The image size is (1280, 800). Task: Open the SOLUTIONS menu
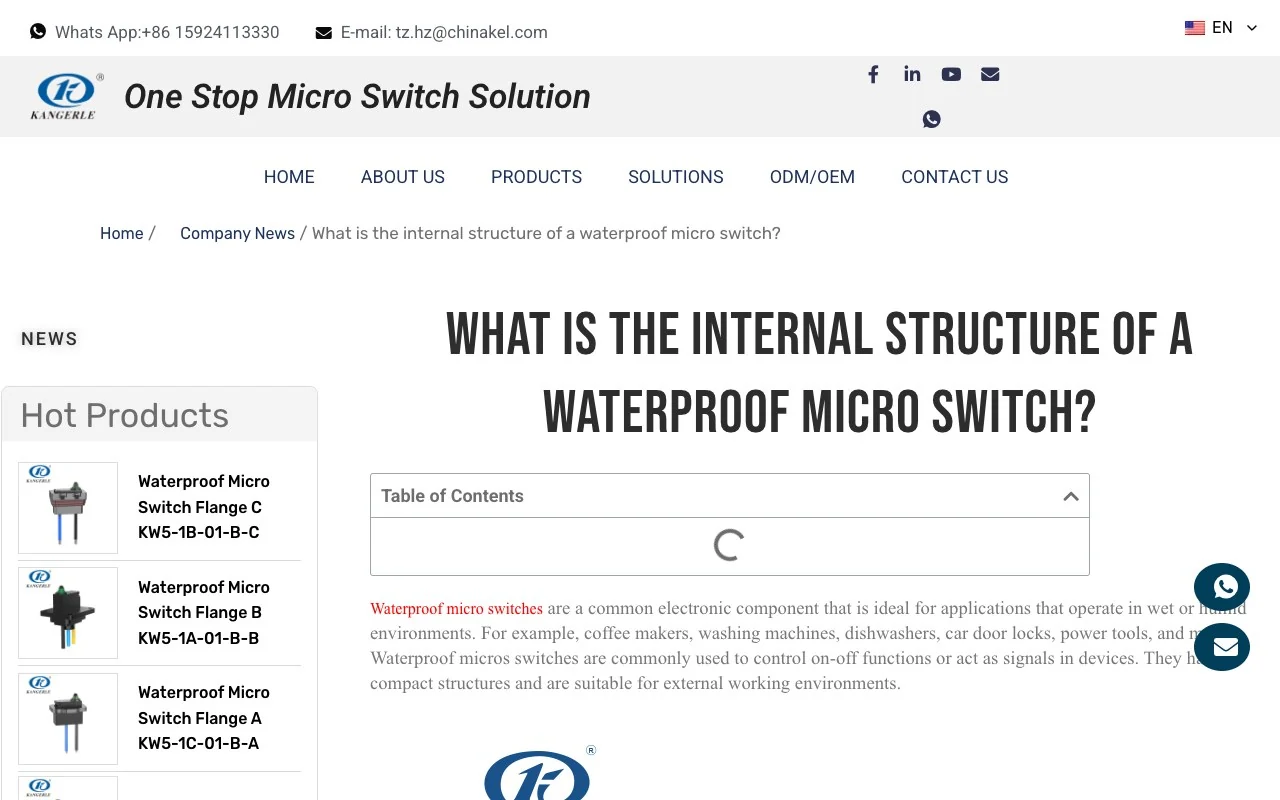[676, 177]
